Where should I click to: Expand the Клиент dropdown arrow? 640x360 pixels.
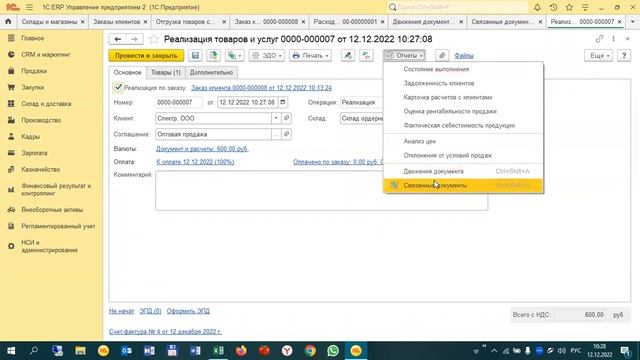point(276,118)
